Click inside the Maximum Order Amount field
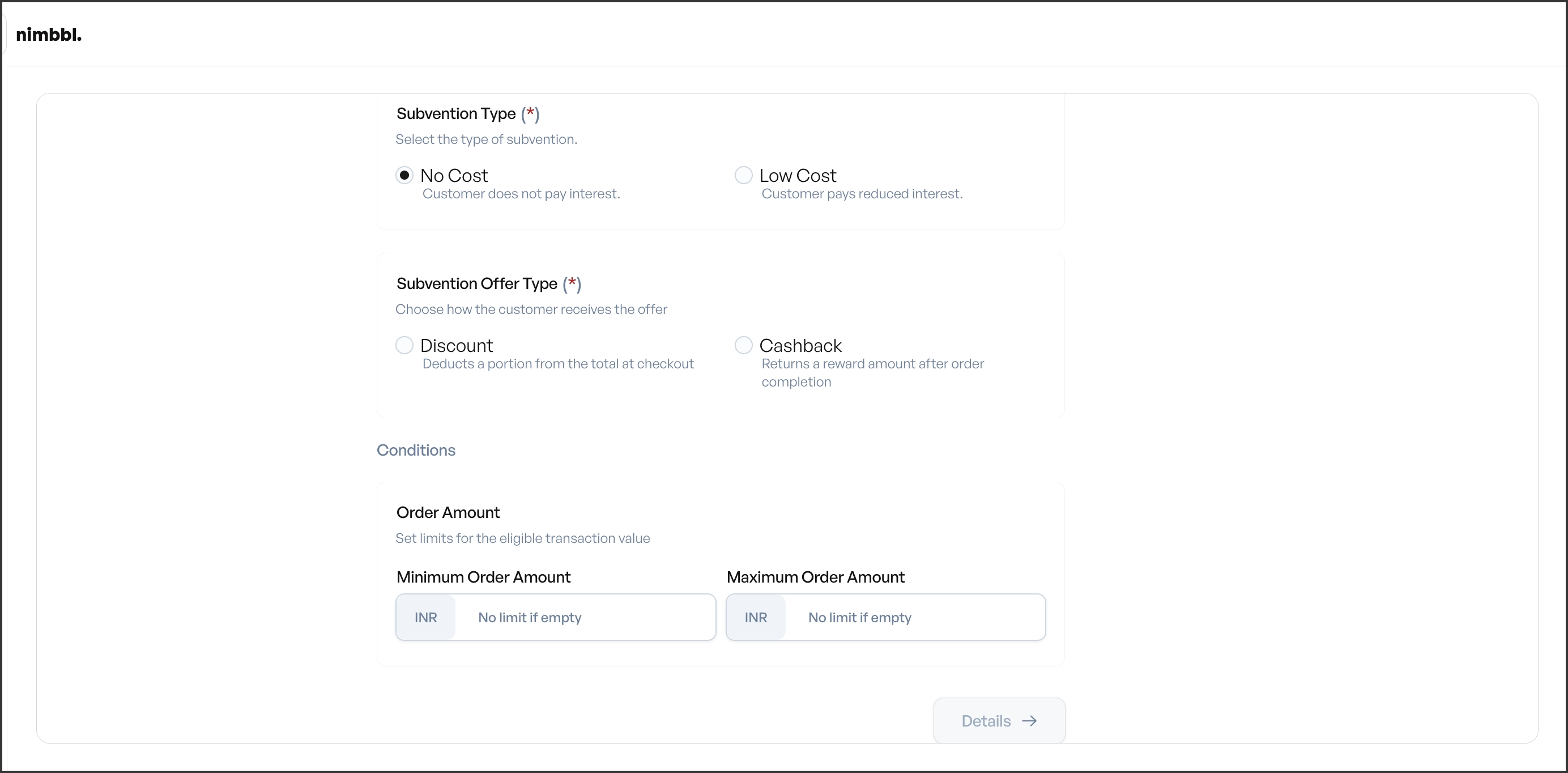This screenshot has height=773, width=1568. (913, 617)
